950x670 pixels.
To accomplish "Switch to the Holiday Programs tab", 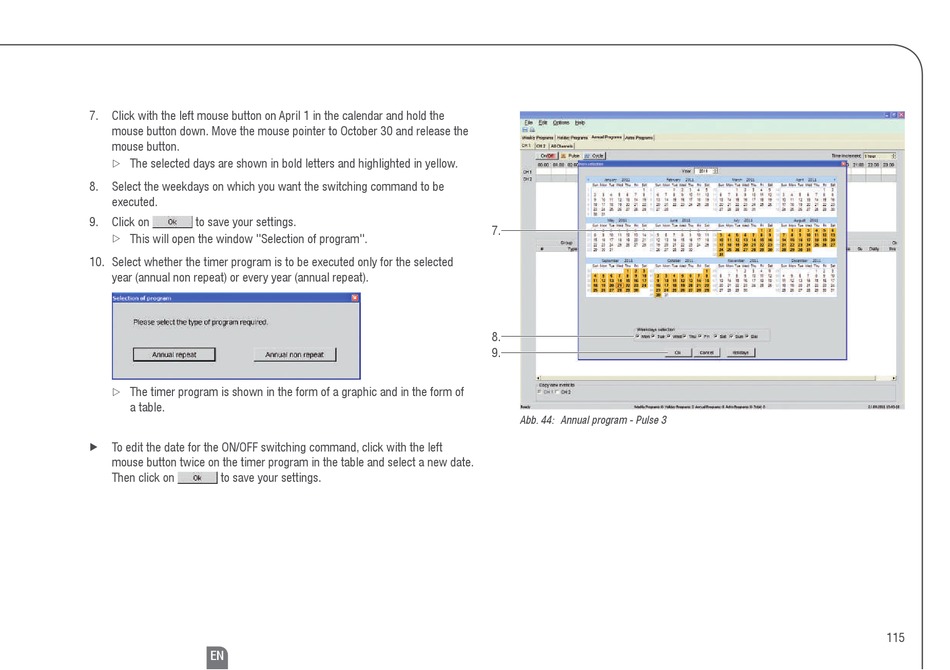I will click(x=573, y=138).
